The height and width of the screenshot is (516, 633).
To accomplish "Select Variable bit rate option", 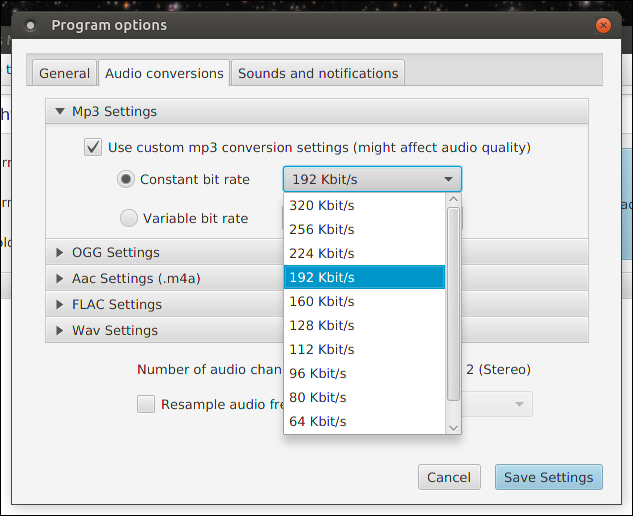I will click(129, 218).
